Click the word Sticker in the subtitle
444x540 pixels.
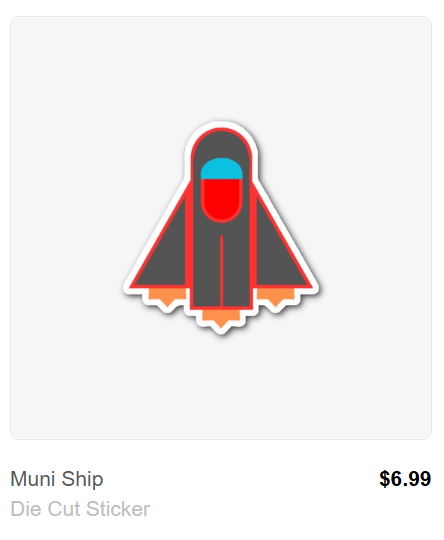118,509
